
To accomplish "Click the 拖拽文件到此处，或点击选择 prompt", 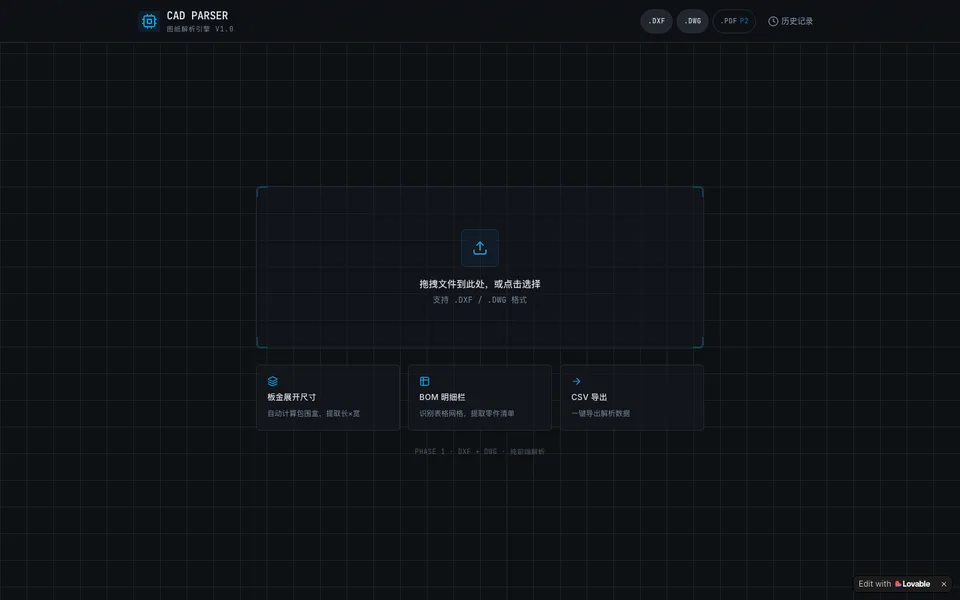I will coord(480,284).
